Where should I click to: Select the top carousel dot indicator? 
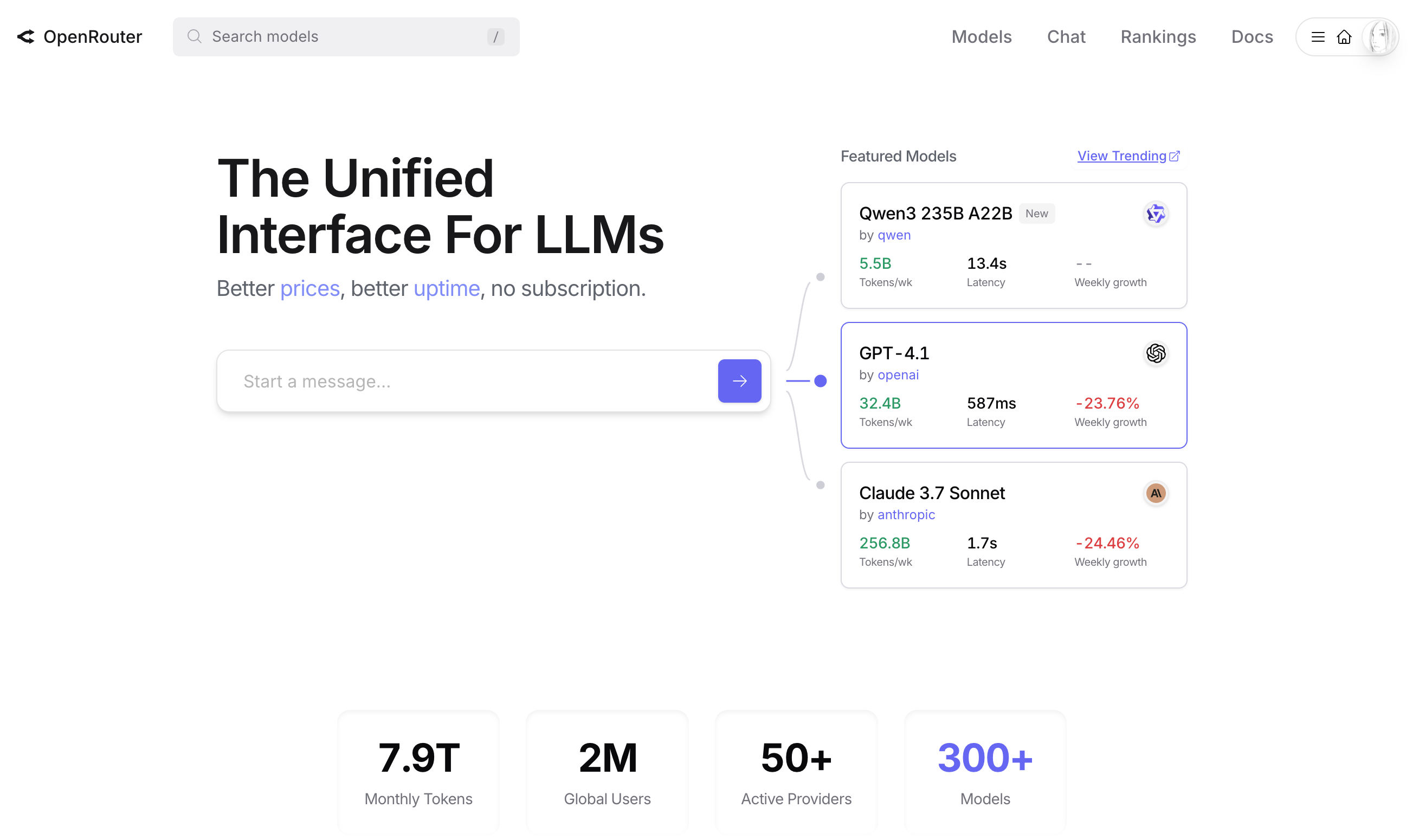pyautogui.click(x=820, y=277)
